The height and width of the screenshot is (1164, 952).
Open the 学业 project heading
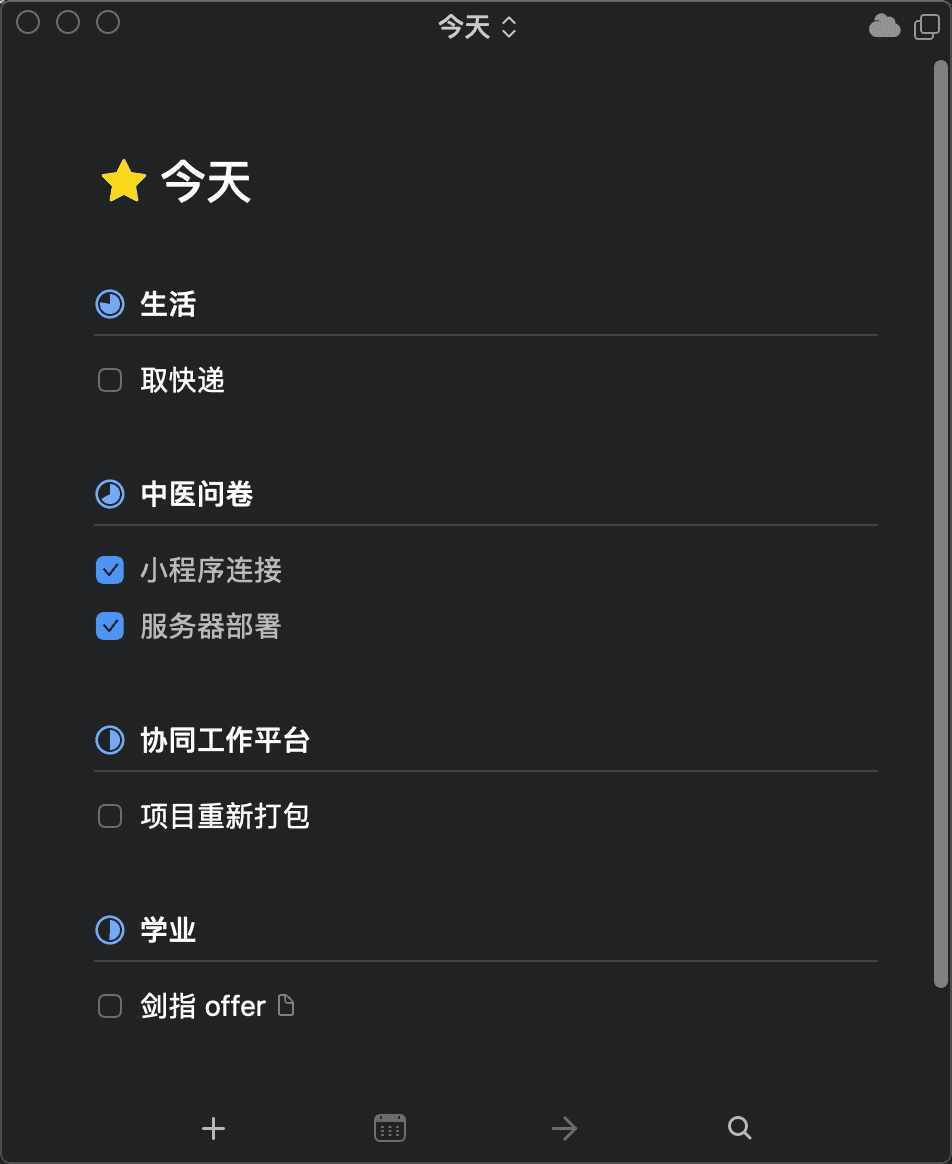[168, 930]
